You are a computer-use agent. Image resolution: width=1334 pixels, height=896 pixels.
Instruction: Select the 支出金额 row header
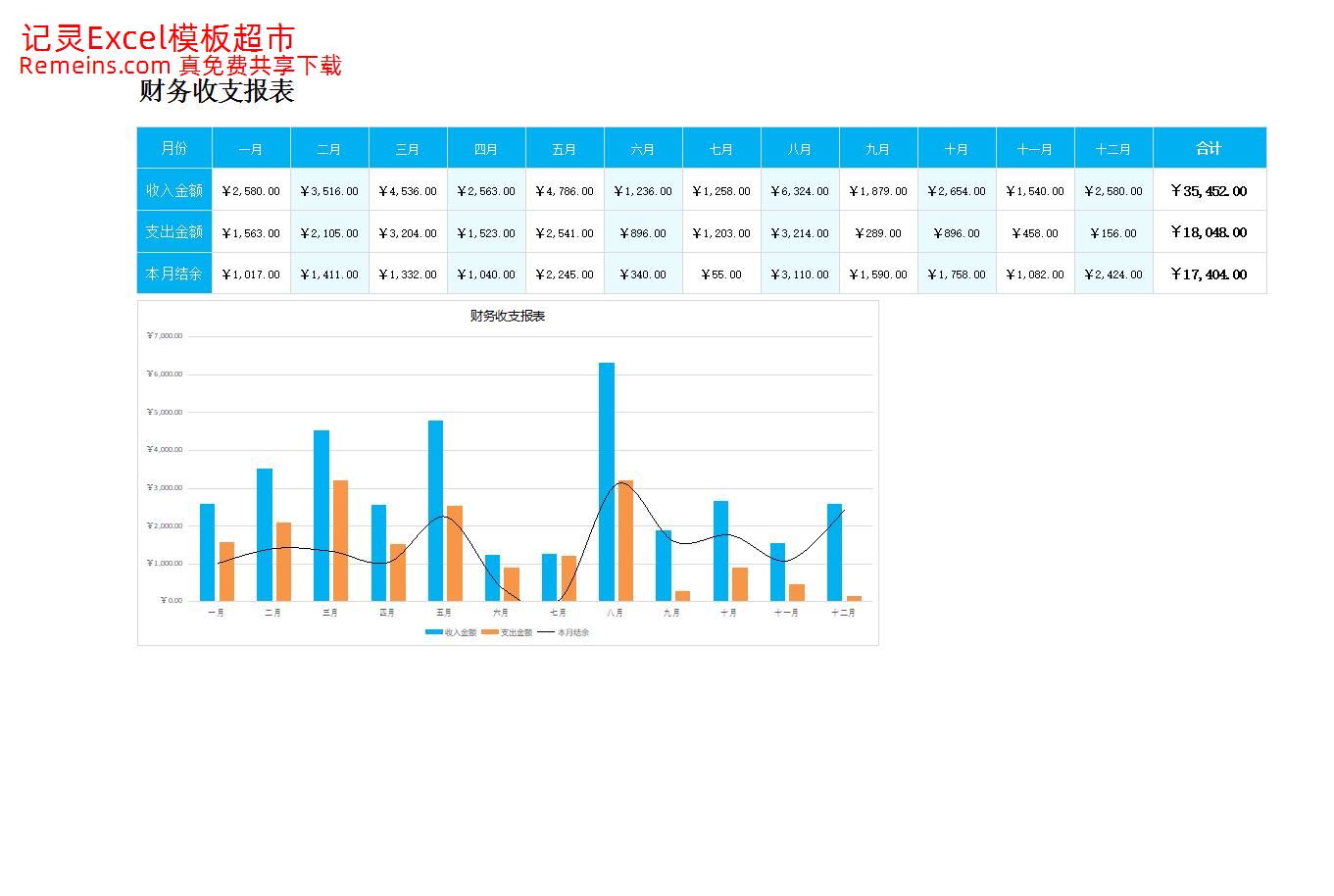[174, 232]
